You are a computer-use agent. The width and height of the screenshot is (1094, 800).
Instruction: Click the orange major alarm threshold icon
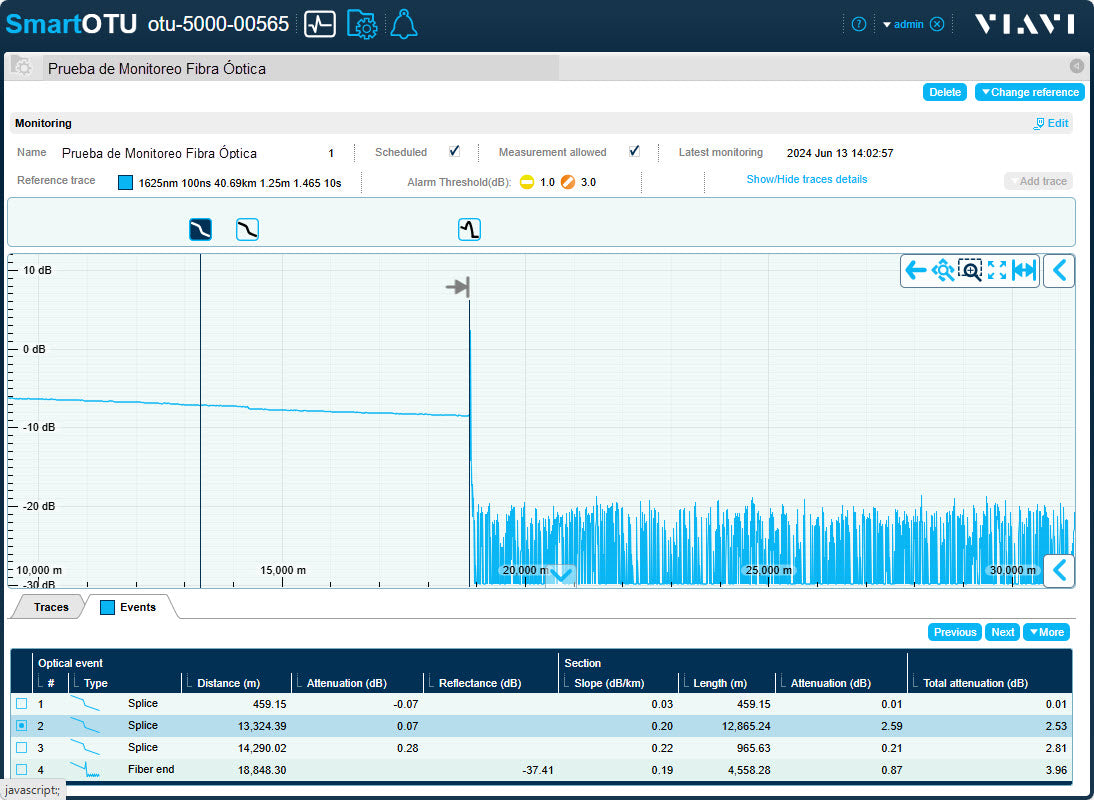[x=568, y=182]
